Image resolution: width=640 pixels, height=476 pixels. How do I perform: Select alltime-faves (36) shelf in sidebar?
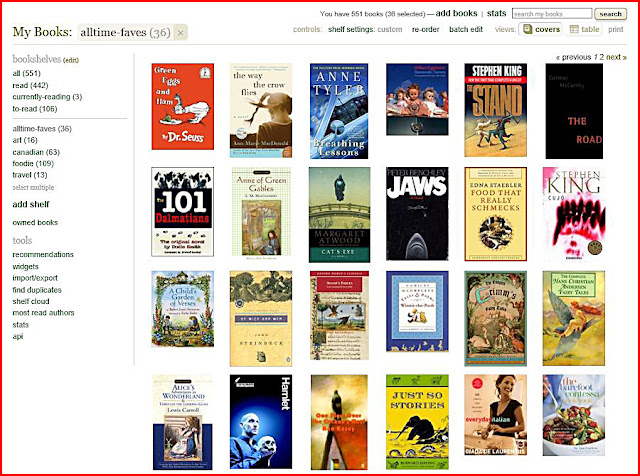(x=42, y=129)
